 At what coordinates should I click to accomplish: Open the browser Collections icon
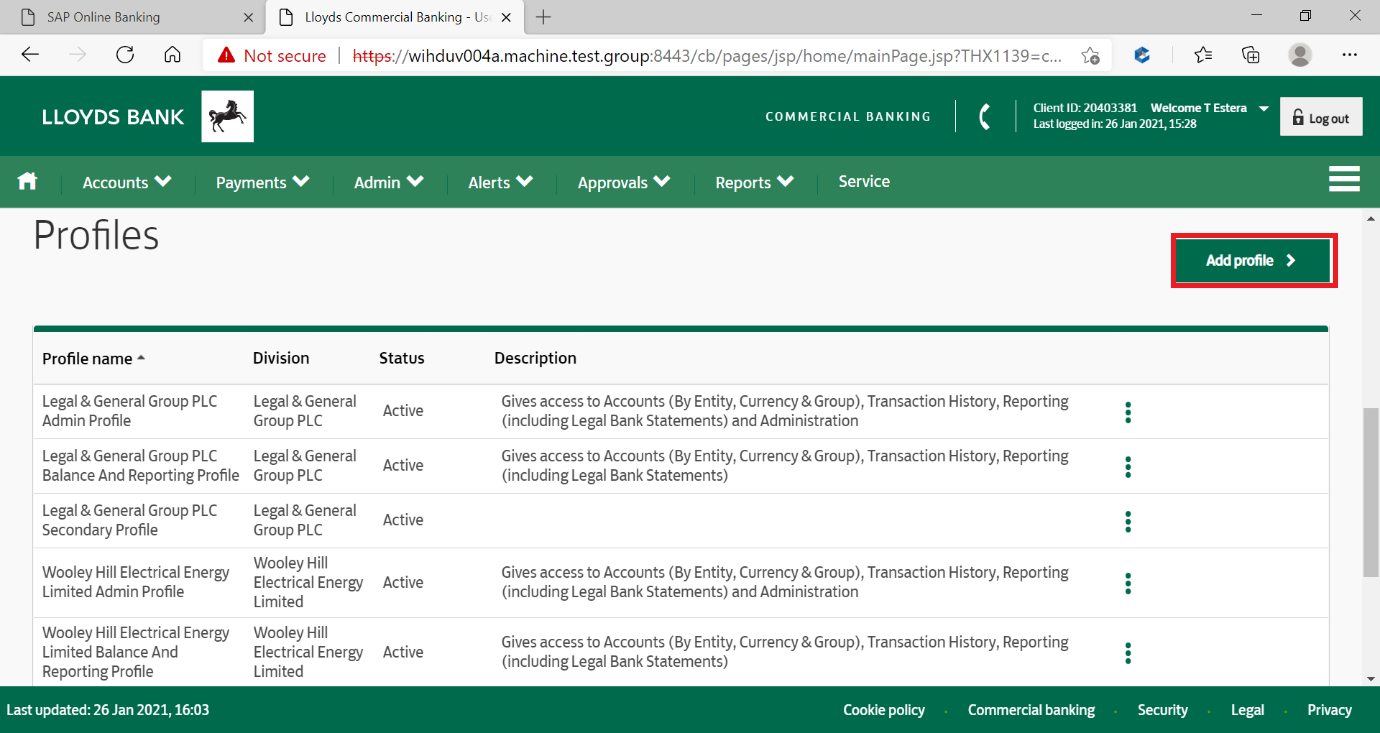tap(1251, 55)
